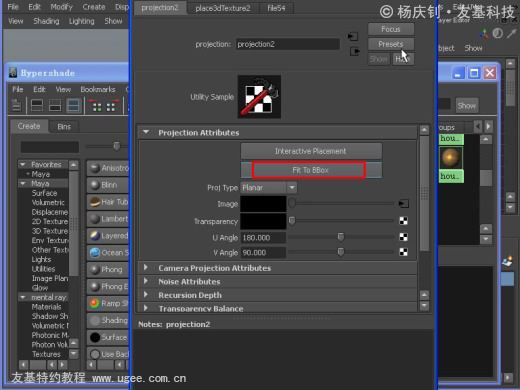Collapse the Projection Attributes section
The height and width of the screenshot is (390, 520).
146,132
